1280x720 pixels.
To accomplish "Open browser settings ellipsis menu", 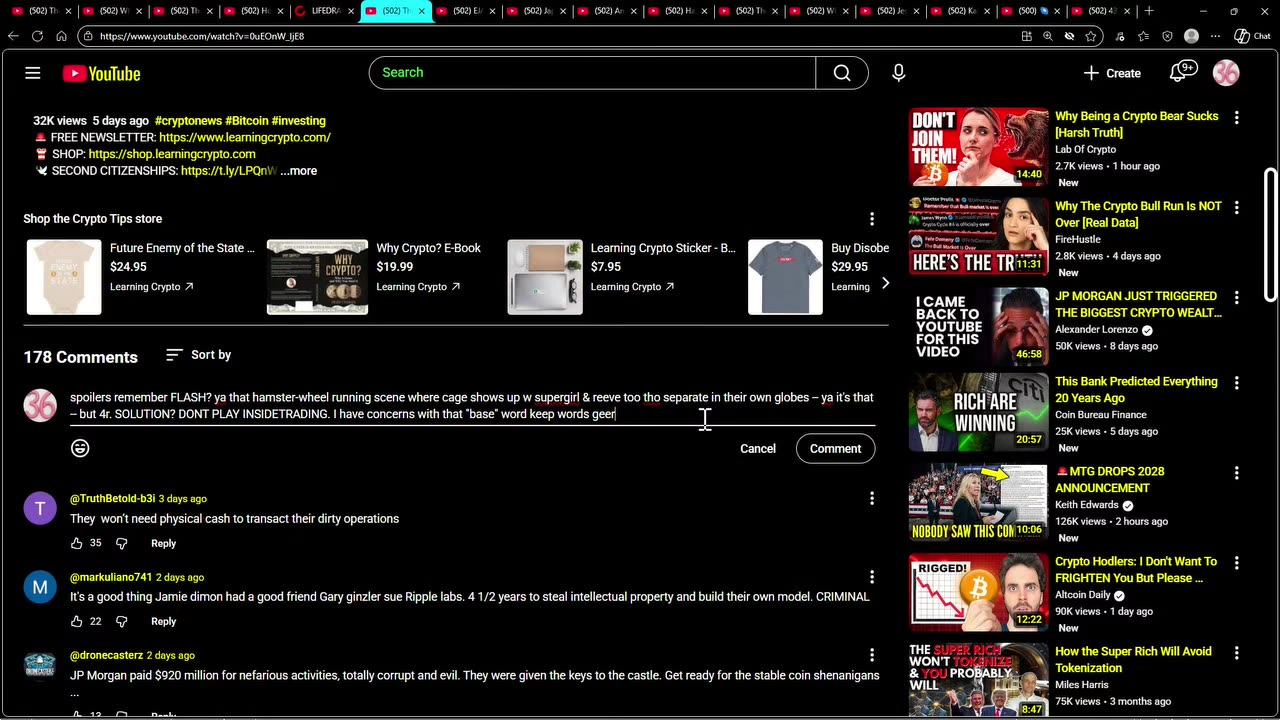I will pos(1216,36).
